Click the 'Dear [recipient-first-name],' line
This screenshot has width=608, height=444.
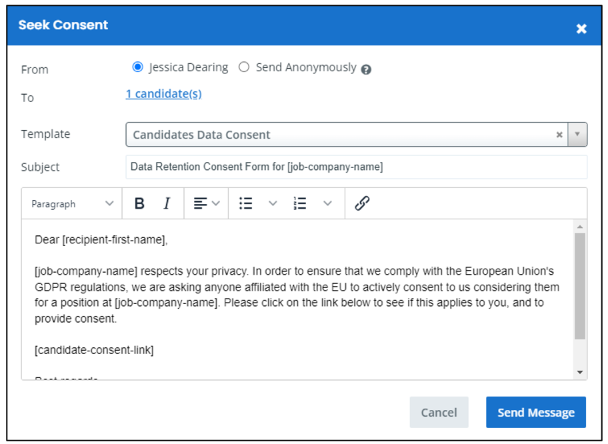click(101, 240)
